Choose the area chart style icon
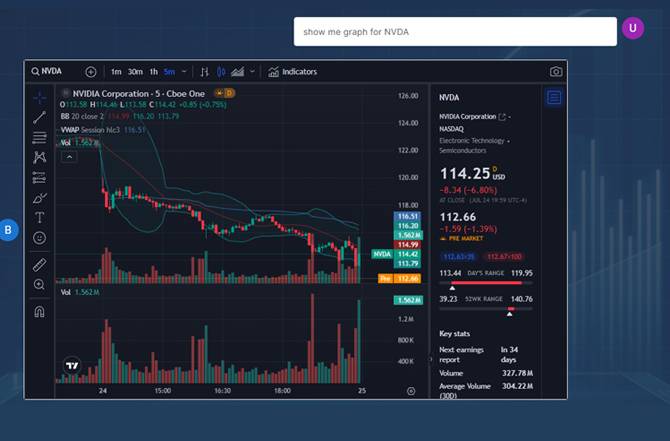This screenshot has width=670, height=441. point(238,72)
